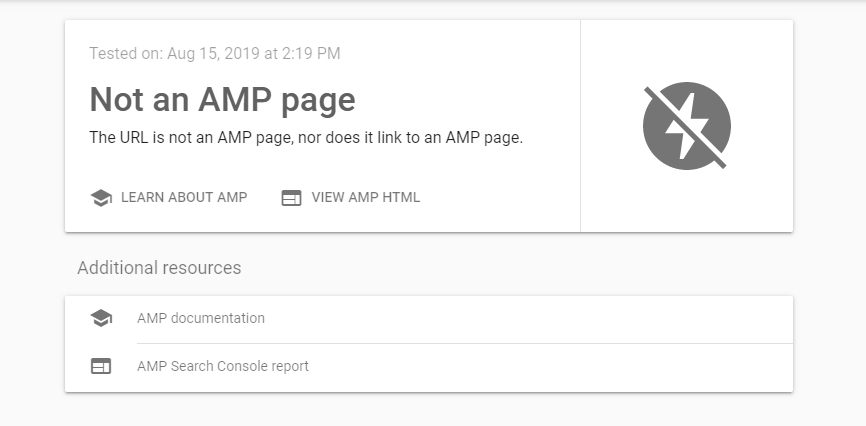Image resolution: width=866 pixels, height=426 pixels.
Task: Click the graduation cap icon beside Learn About AMP
Action: [x=101, y=198]
